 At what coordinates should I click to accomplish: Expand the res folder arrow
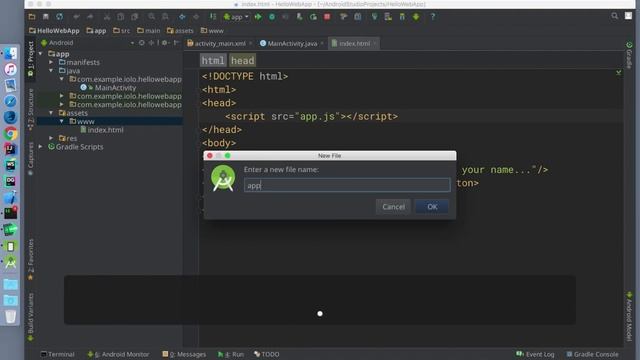(51, 138)
